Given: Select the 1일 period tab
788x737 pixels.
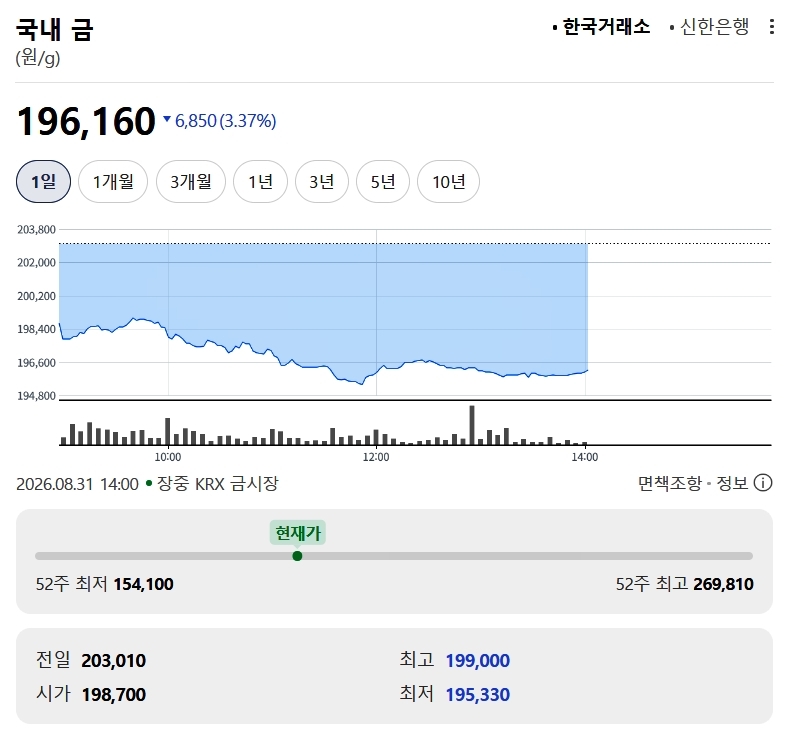Looking at the screenshot, I should pos(44,181).
